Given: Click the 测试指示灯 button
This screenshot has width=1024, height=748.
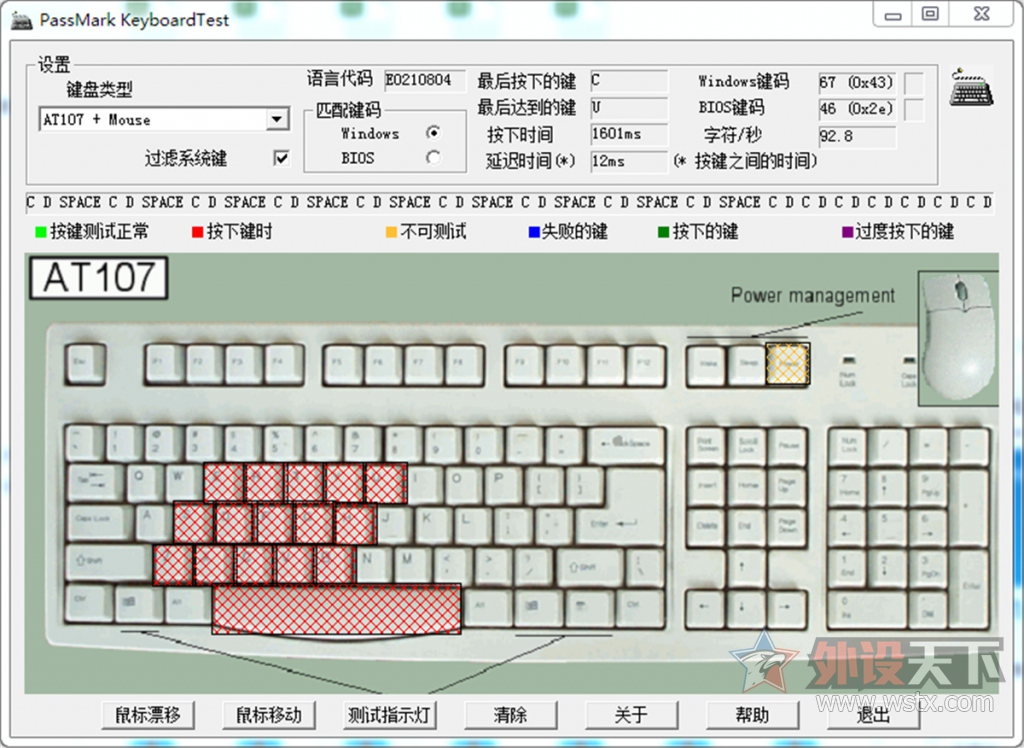Looking at the screenshot, I should tap(389, 715).
